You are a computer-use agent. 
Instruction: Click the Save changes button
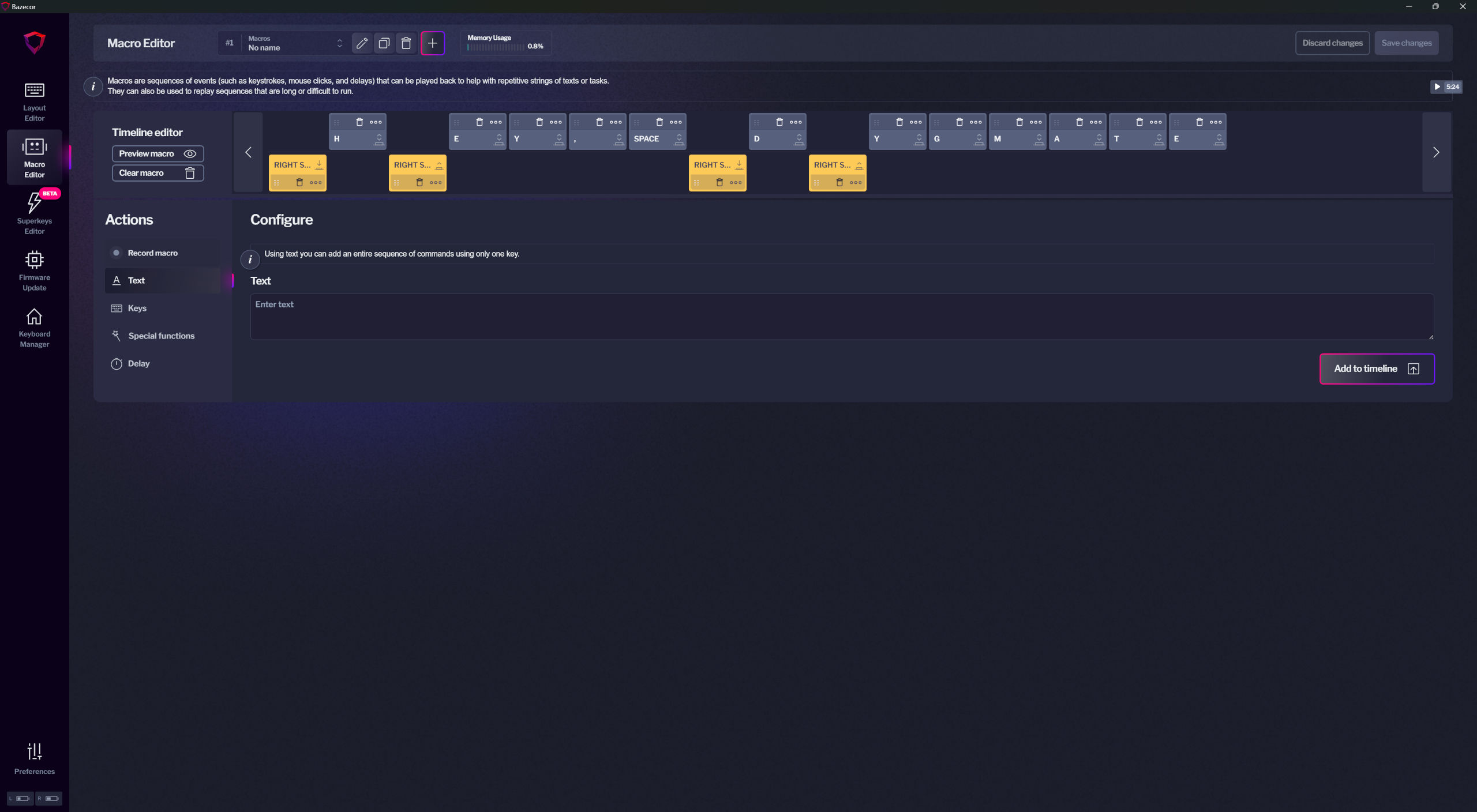pyautogui.click(x=1405, y=42)
